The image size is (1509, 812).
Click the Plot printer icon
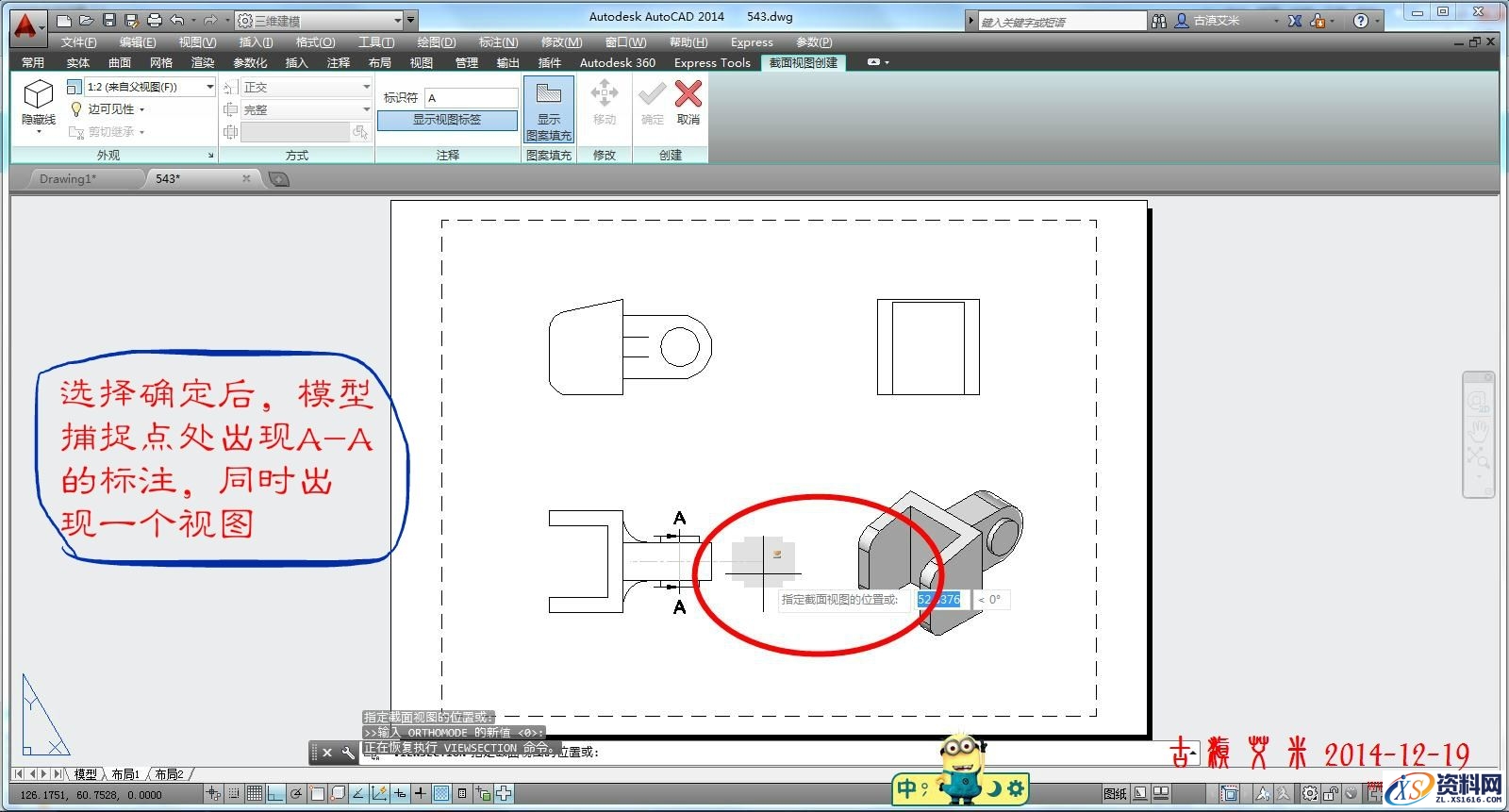[155, 20]
